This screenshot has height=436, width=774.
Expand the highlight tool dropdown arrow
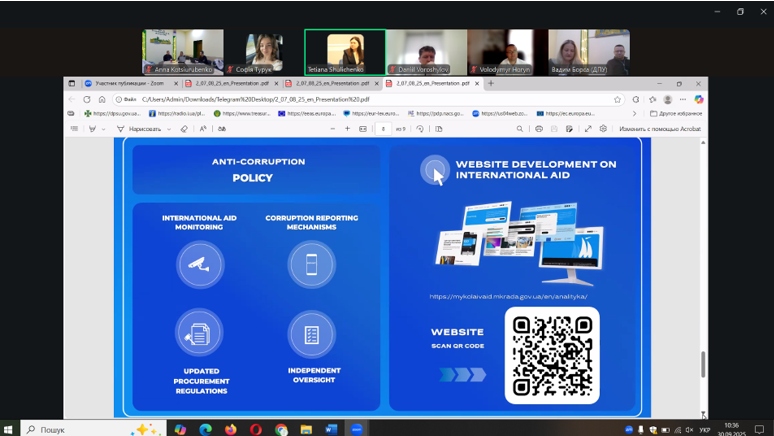click(104, 129)
